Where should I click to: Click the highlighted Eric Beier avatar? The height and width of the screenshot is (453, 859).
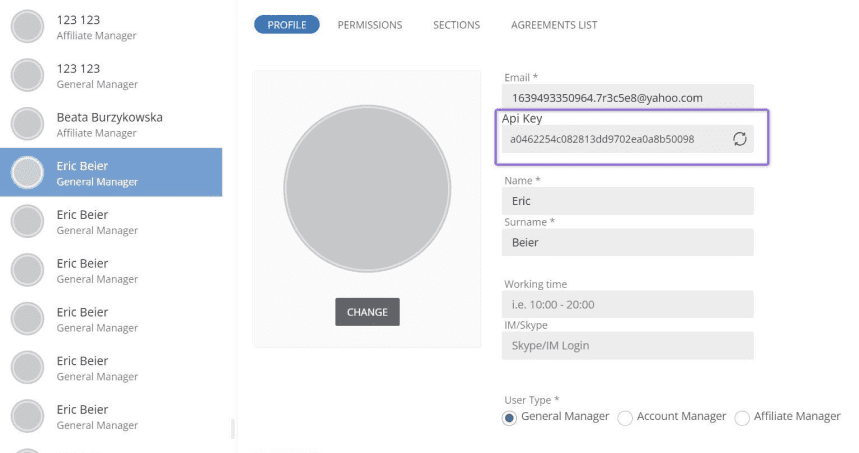27,173
